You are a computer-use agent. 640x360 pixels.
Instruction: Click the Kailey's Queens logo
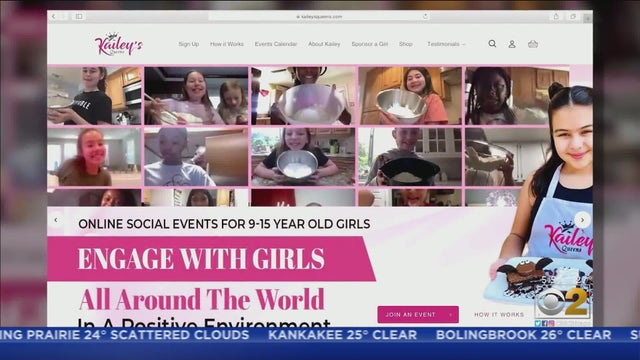click(118, 44)
